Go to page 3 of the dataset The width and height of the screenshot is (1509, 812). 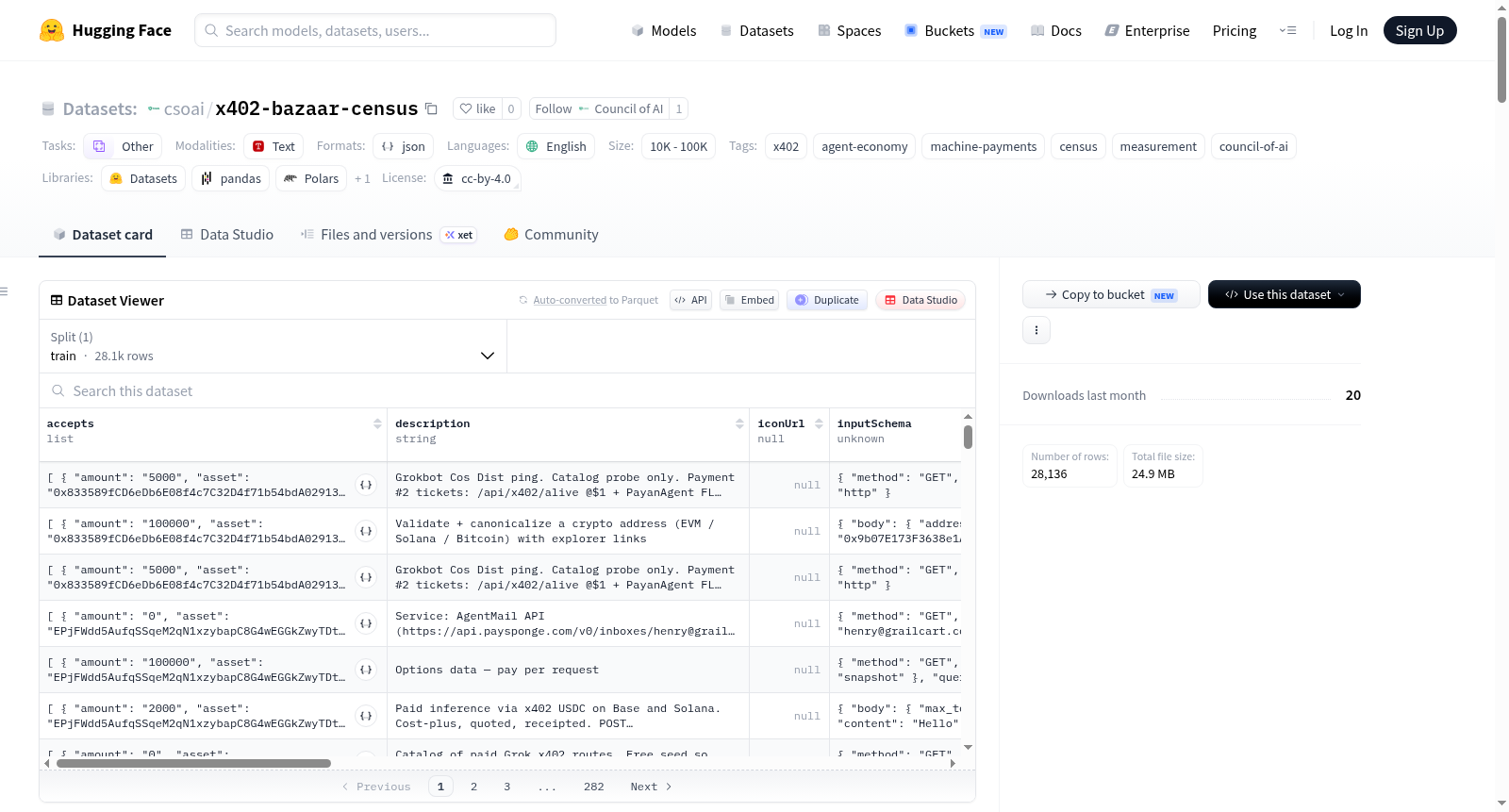pyautogui.click(x=506, y=787)
